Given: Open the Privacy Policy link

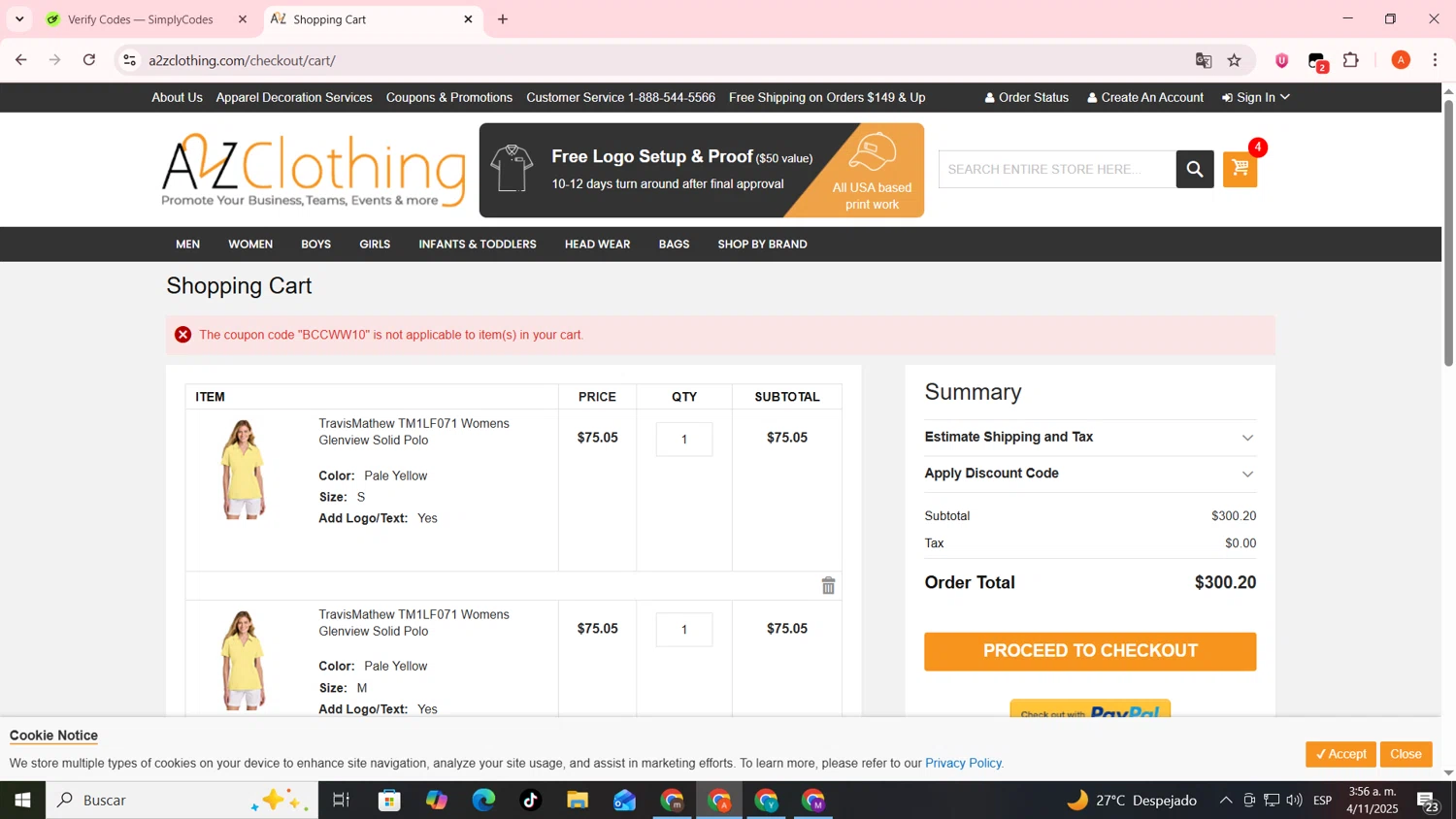Looking at the screenshot, I should point(963,764).
